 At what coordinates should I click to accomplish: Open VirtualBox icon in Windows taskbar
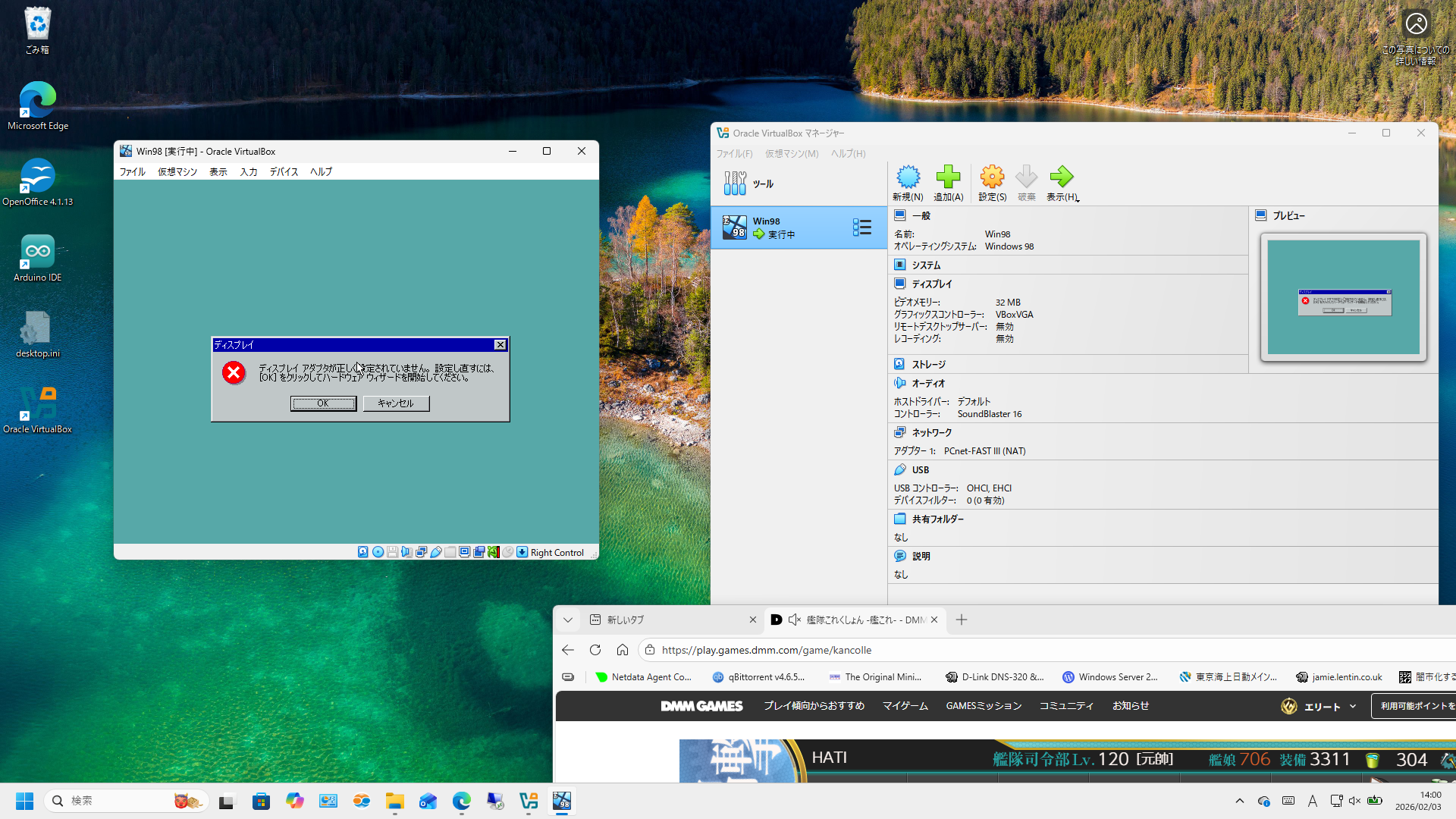point(529,801)
